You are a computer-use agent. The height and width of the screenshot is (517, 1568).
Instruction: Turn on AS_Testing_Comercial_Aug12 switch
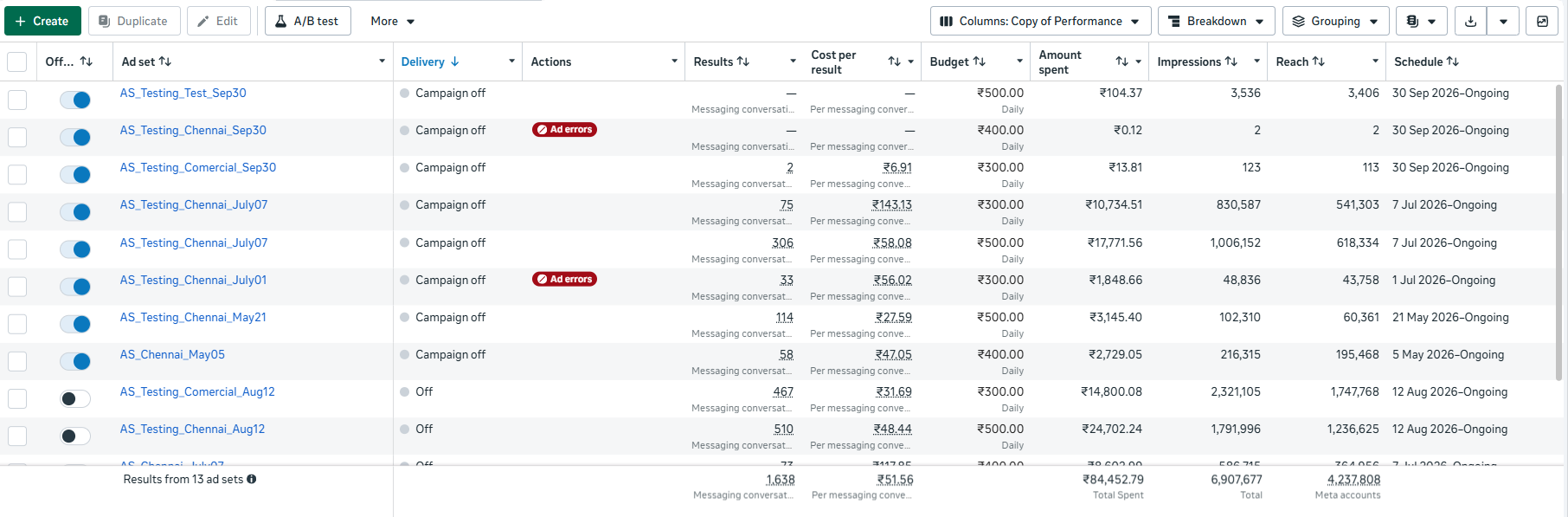click(x=75, y=398)
